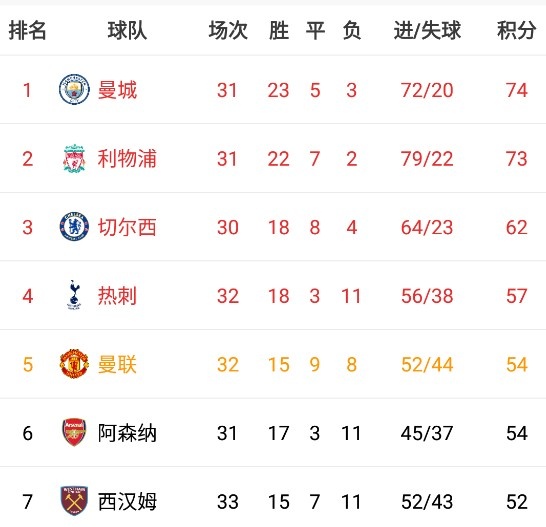This screenshot has width=546, height=527.
Task: Open team name 利物浦
Action: click(127, 158)
